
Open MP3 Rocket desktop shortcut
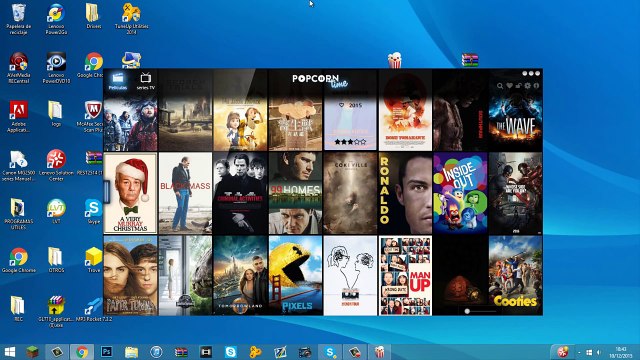pos(93,309)
